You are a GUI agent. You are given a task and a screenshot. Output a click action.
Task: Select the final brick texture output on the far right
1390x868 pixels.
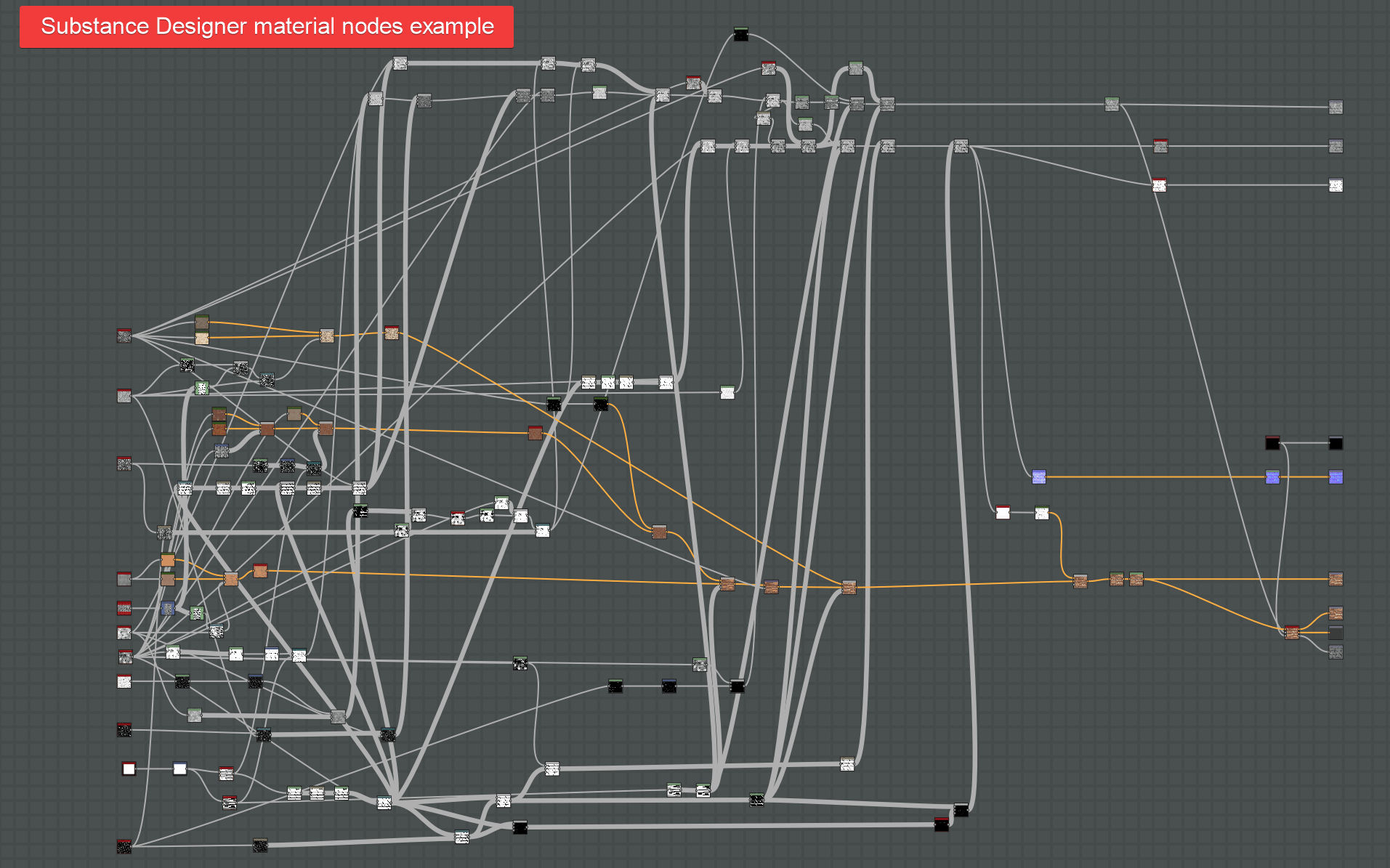[1336, 580]
